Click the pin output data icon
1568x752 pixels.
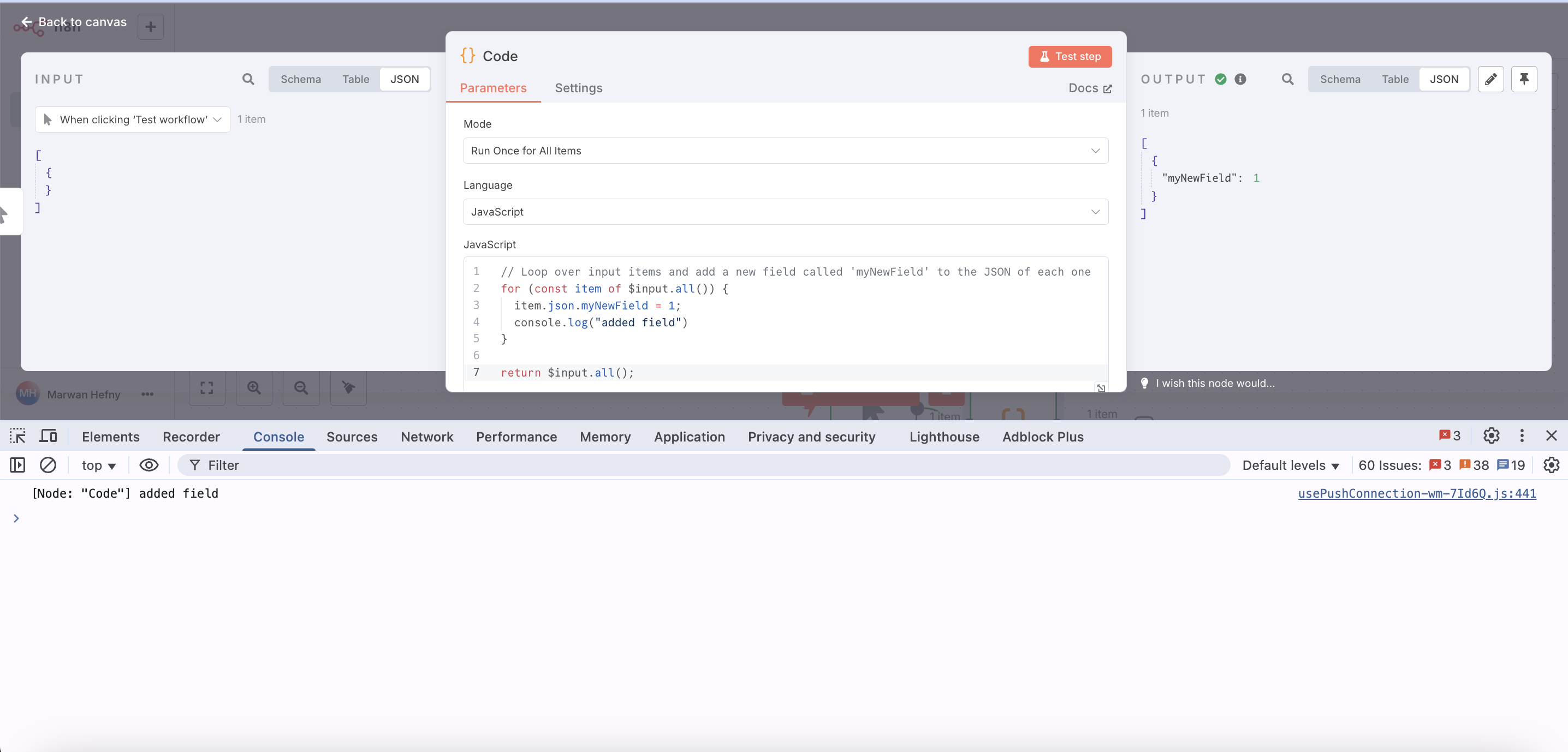point(1524,79)
